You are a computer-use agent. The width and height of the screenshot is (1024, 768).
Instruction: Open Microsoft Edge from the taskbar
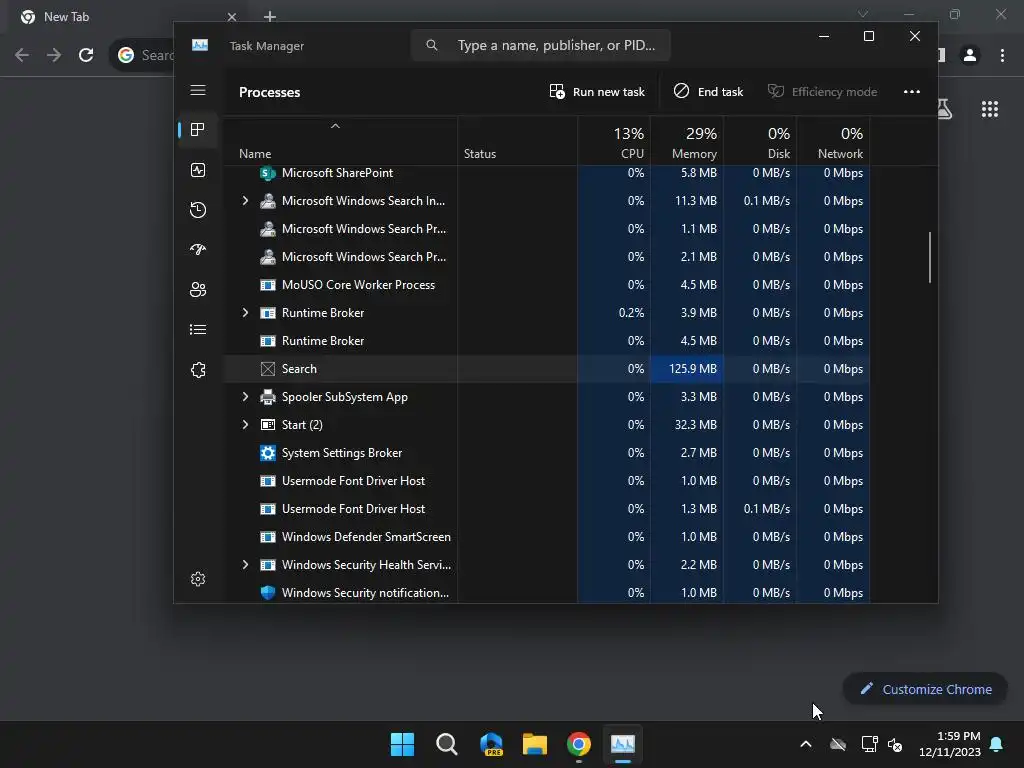point(491,744)
